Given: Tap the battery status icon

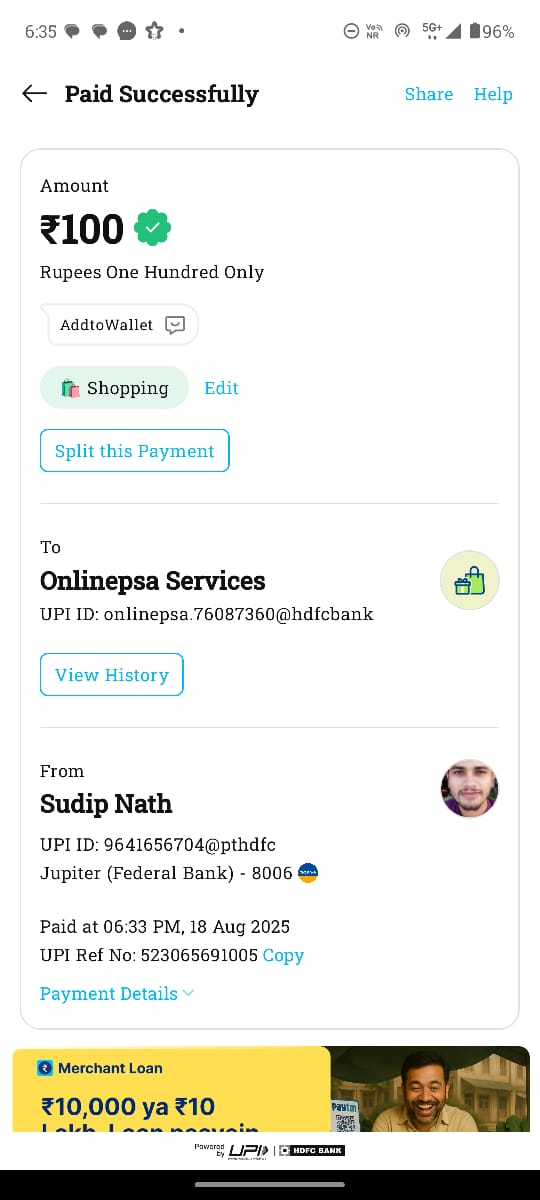Looking at the screenshot, I should 474,31.
